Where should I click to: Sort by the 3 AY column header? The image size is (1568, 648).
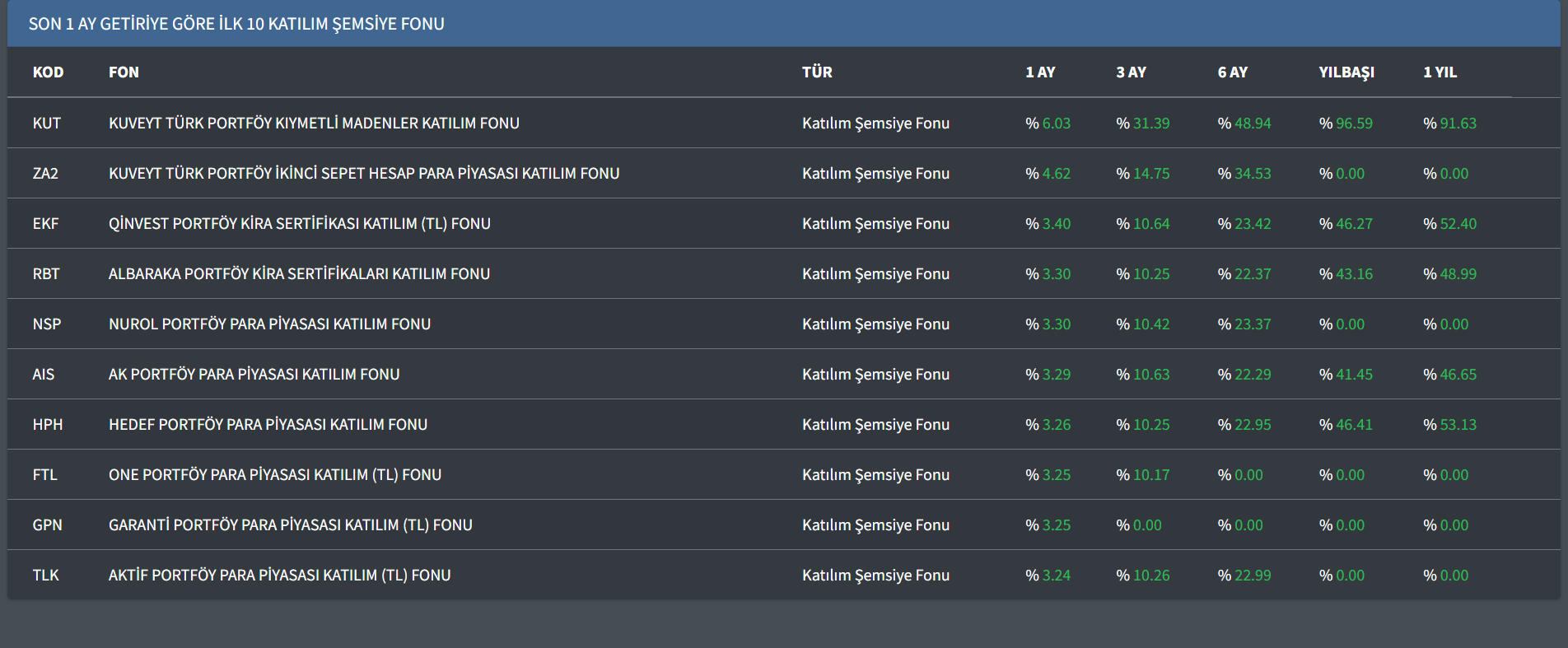[x=1131, y=72]
